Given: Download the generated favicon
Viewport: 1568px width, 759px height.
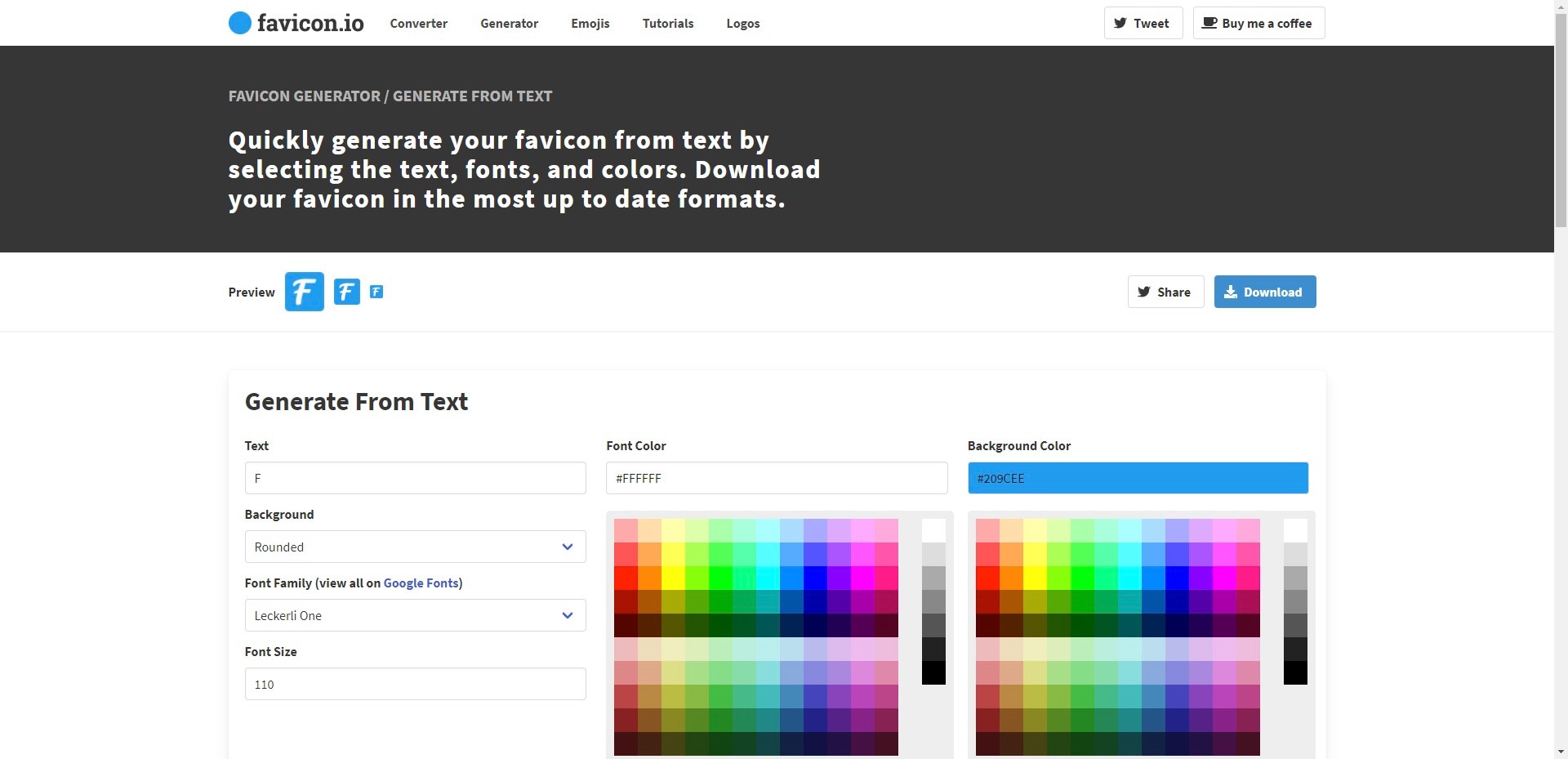Looking at the screenshot, I should [1265, 292].
